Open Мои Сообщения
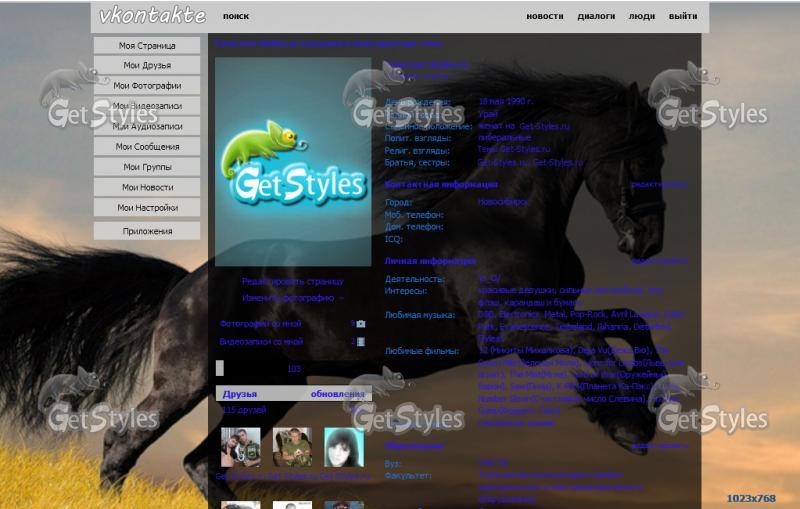The image size is (800, 509). (x=147, y=146)
